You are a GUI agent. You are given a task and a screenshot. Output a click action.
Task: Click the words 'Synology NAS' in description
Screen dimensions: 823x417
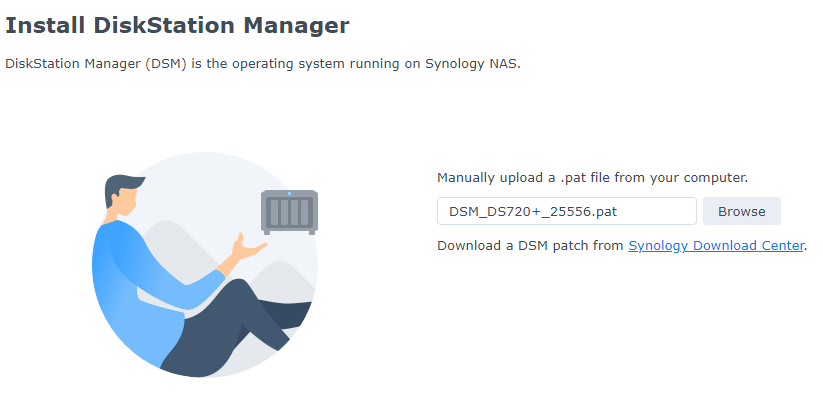(472, 64)
